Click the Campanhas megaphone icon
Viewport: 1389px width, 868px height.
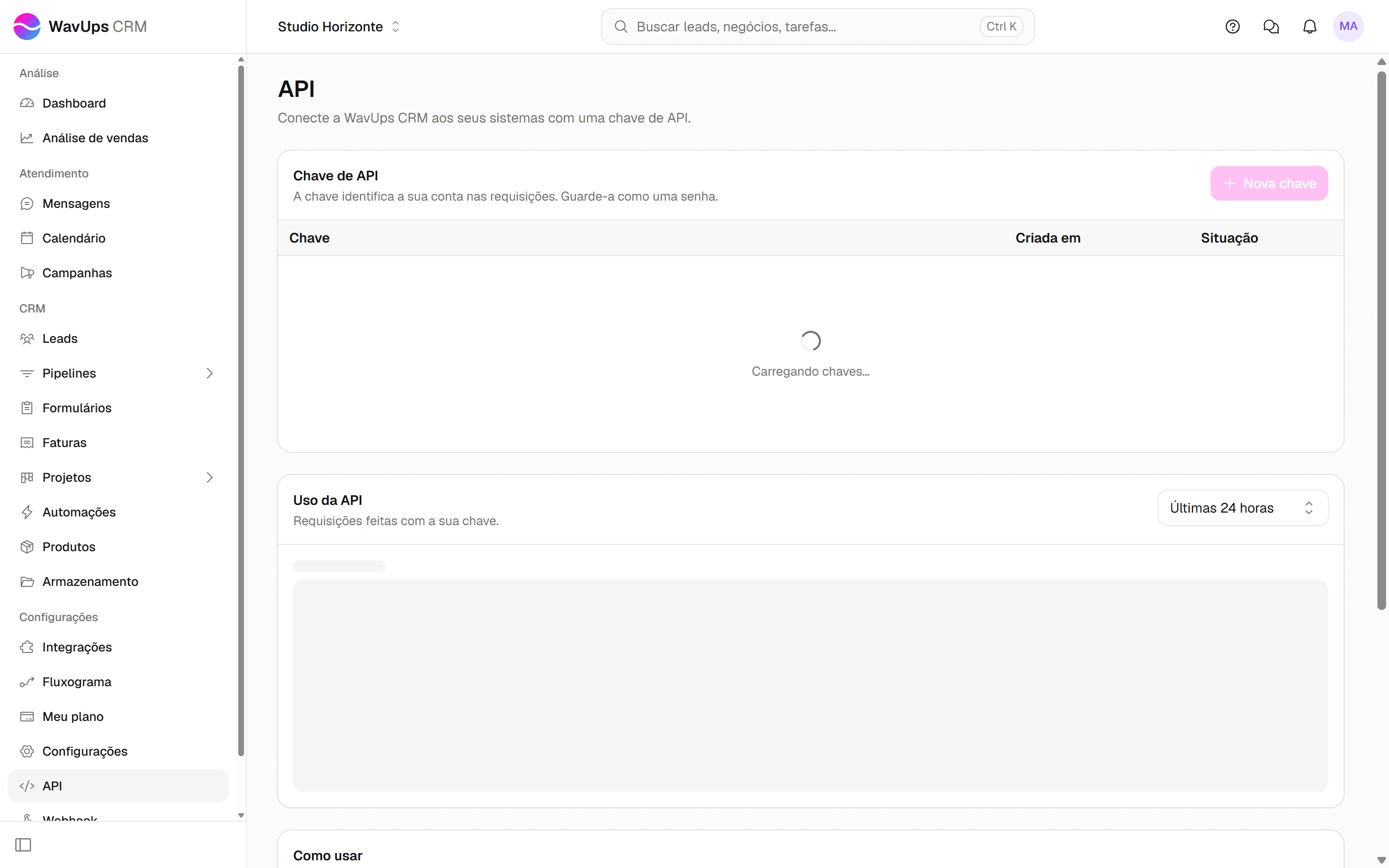point(27,272)
